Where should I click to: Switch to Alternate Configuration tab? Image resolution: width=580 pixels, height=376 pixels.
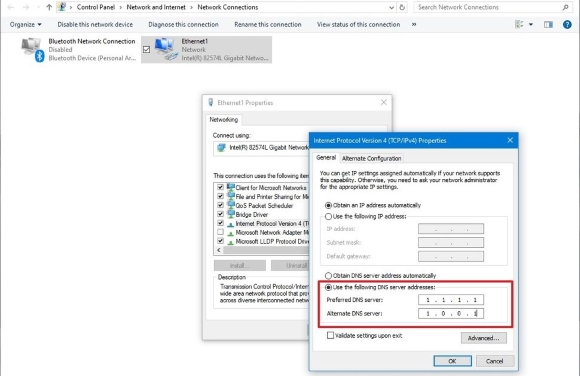pos(371,158)
